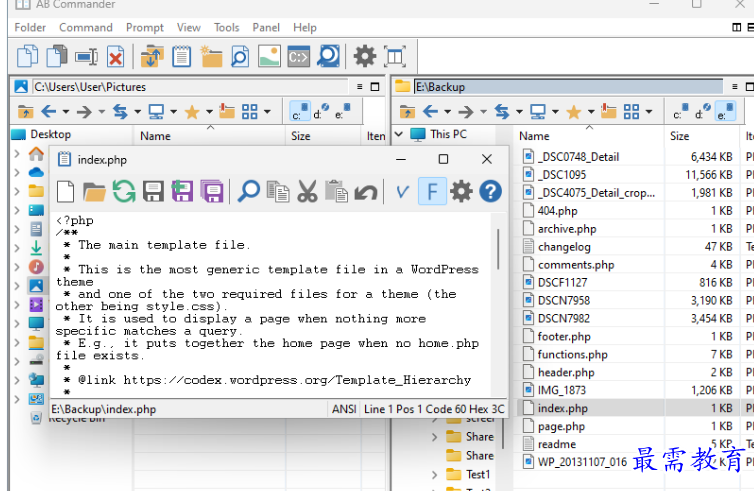
Task: Click the Cut scissors icon in editor
Action: point(307,191)
